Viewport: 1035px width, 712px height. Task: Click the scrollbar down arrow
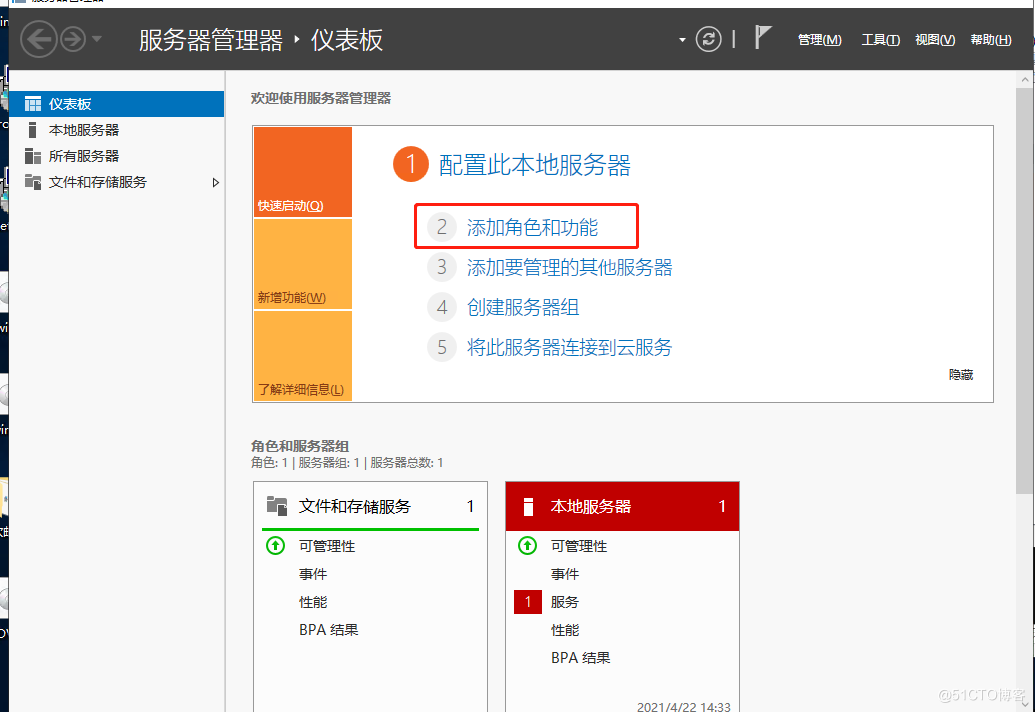tap(1024, 703)
